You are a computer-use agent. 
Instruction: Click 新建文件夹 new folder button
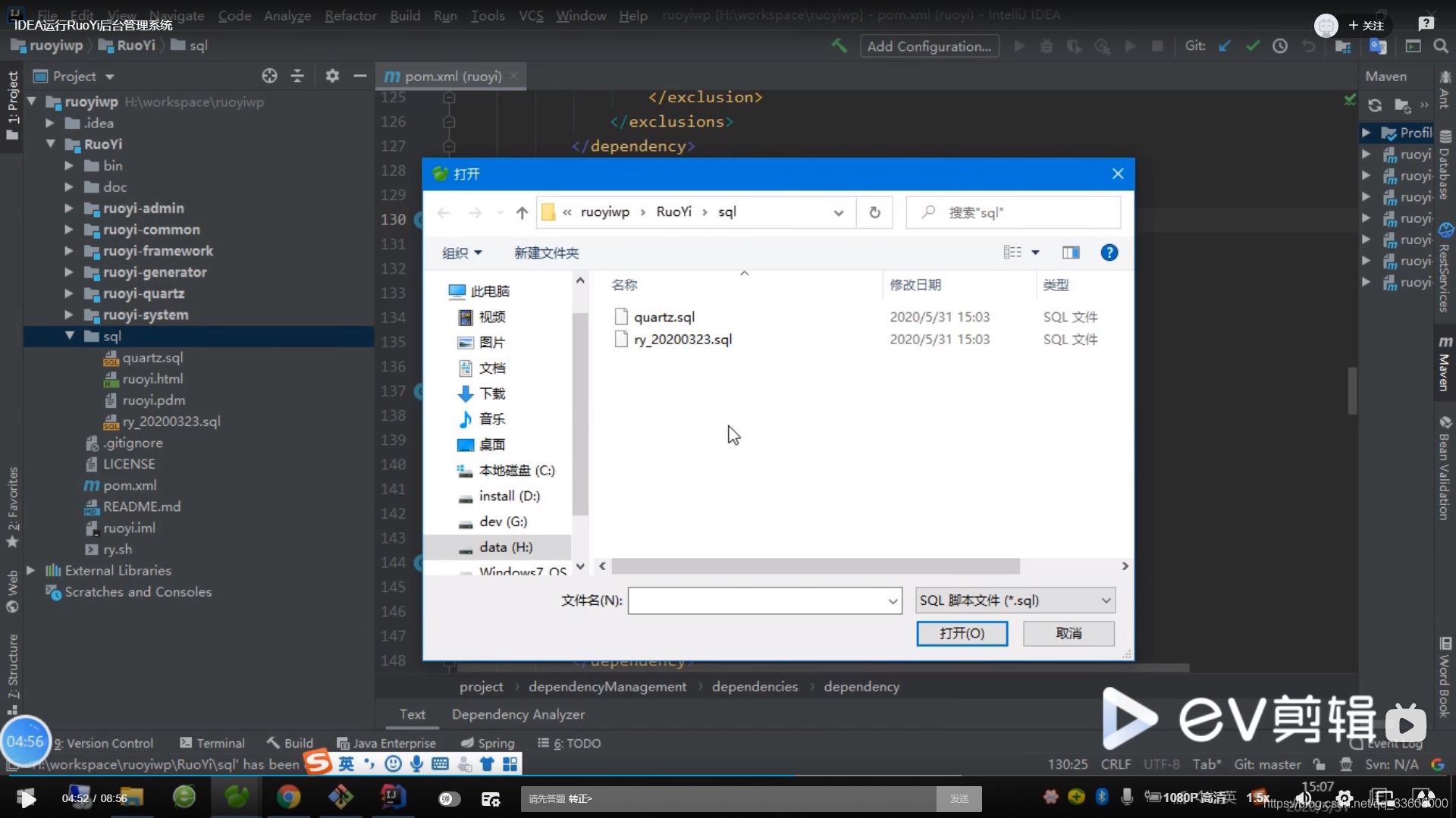[546, 253]
